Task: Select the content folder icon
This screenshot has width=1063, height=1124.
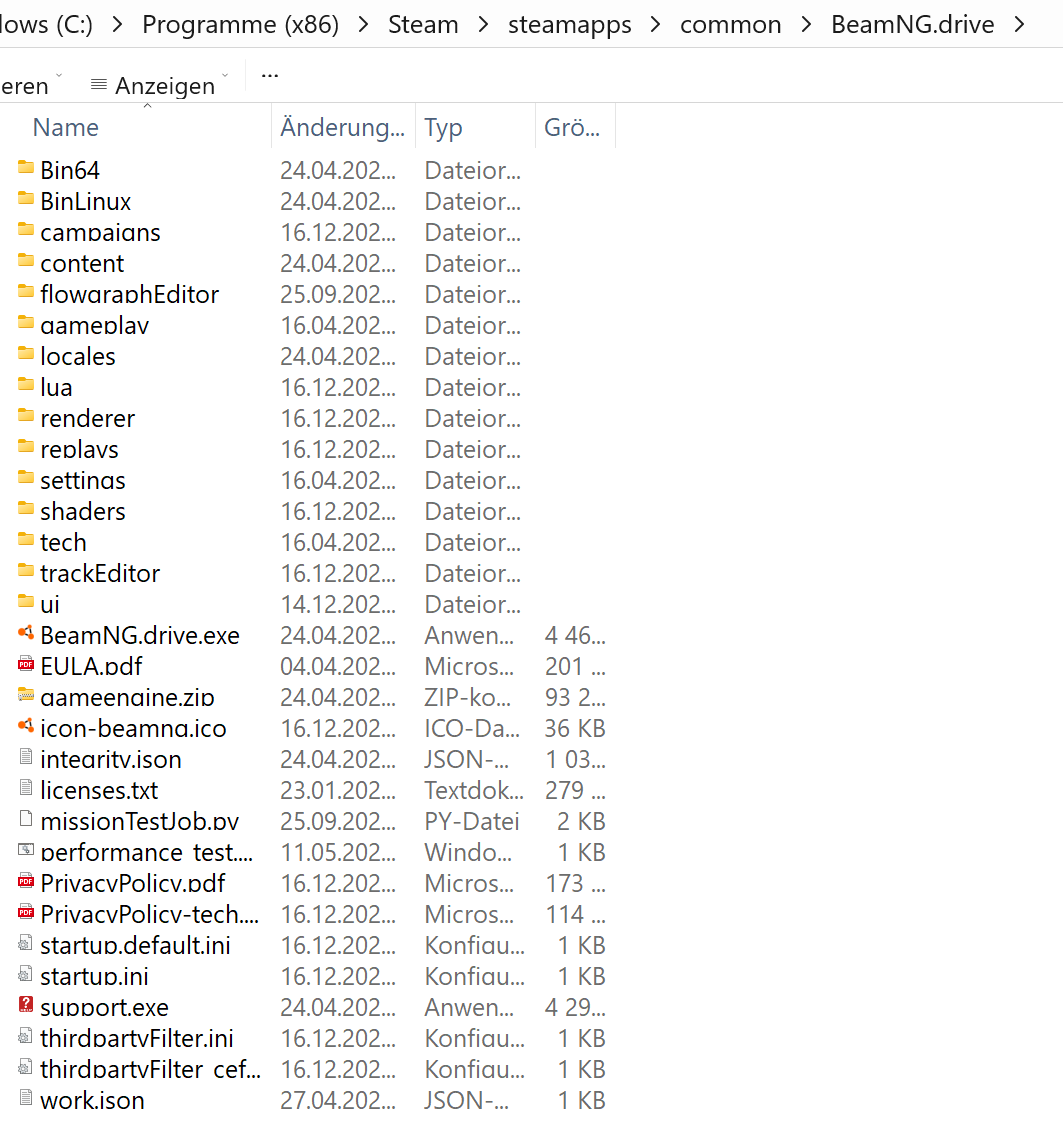Action: 26,260
